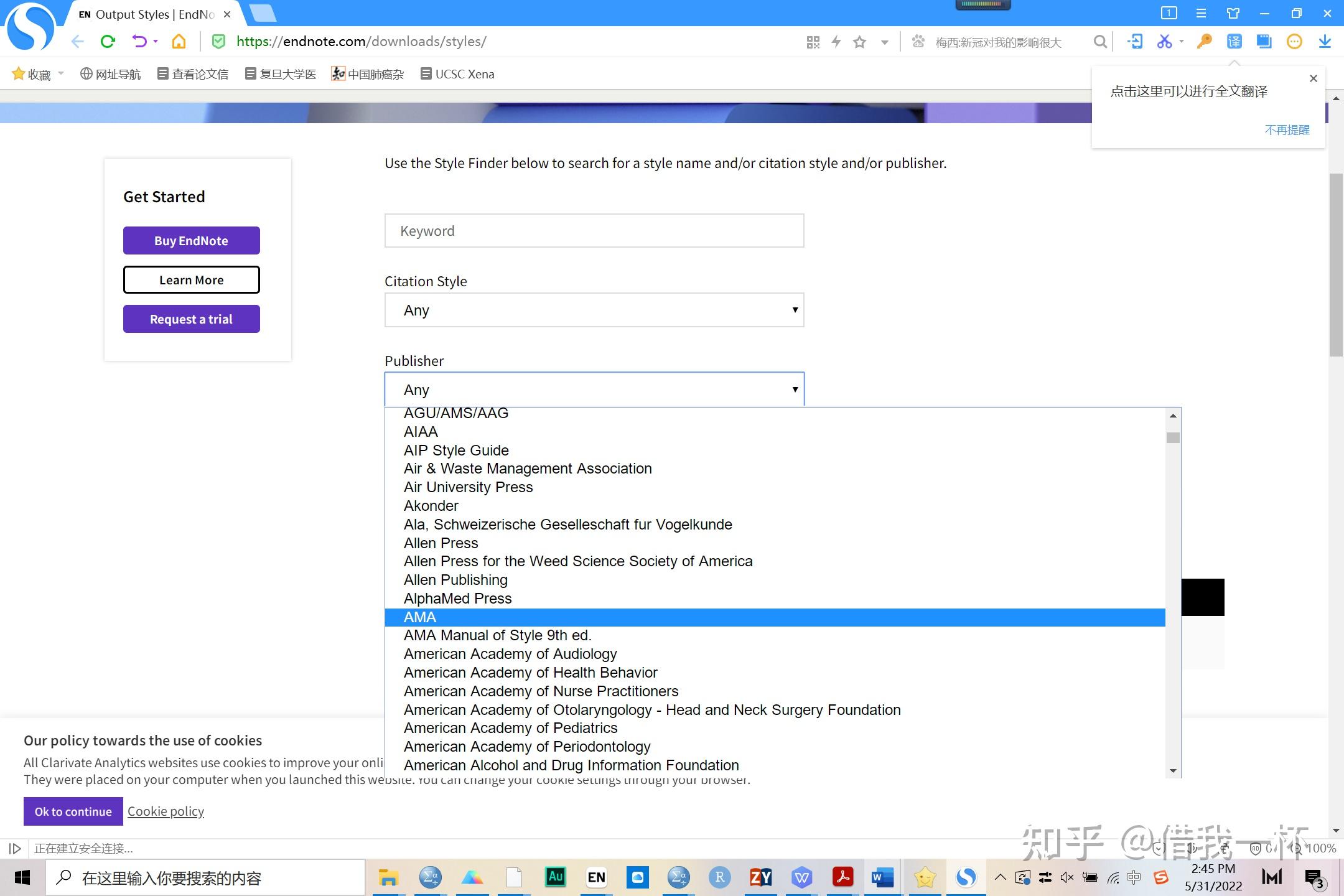Viewport: 1344px width, 896px height.
Task: Select AIP Style Guide entry
Action: coord(775,450)
